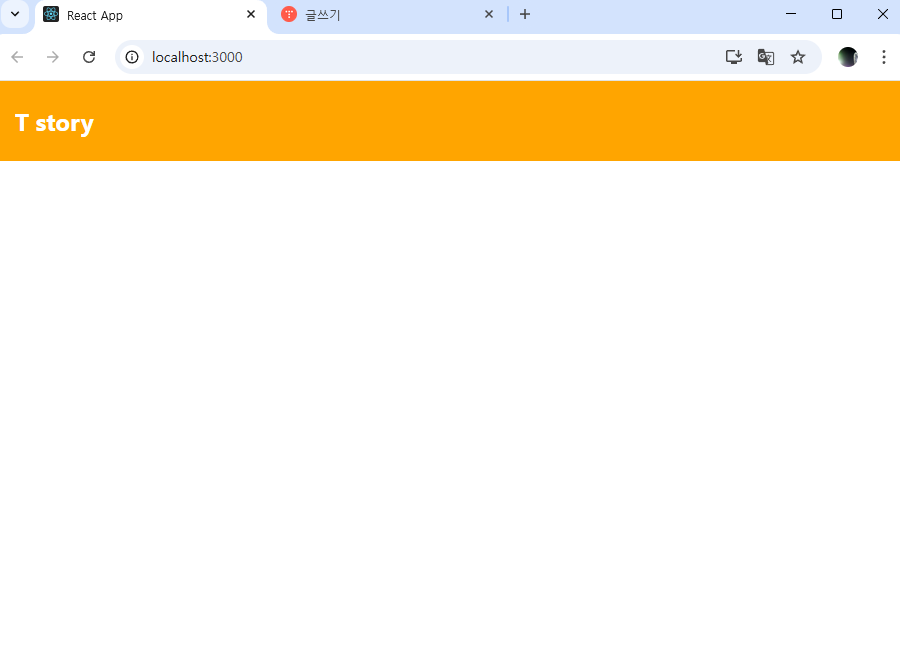View site information icon
This screenshot has width=900, height=665.
[x=132, y=57]
